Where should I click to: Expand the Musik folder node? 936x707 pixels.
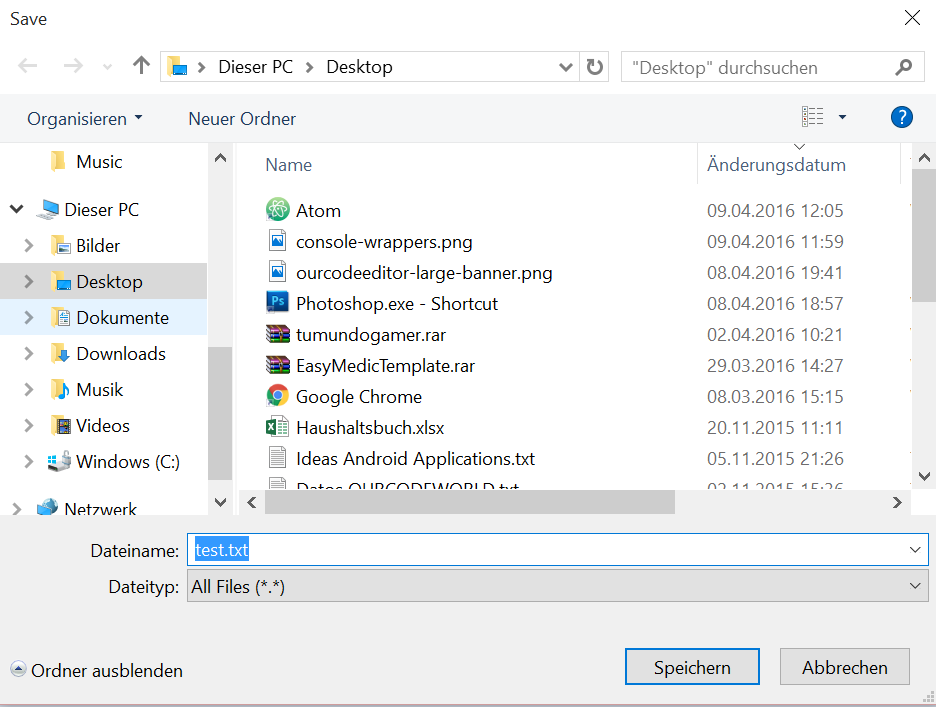tap(29, 389)
